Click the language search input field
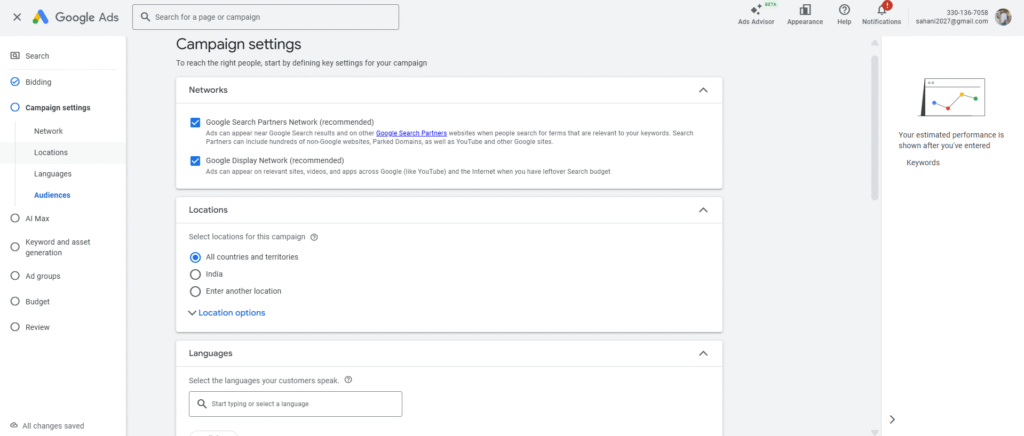1024x436 pixels. pyautogui.click(x=295, y=403)
